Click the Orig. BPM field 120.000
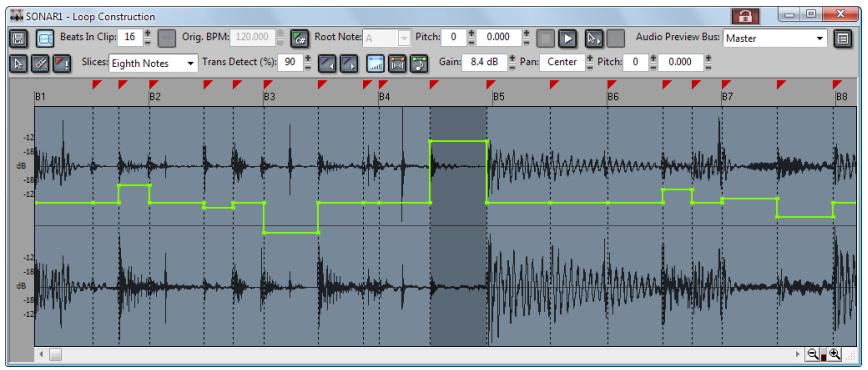Screen dimensions: 868x370 [x=252, y=38]
